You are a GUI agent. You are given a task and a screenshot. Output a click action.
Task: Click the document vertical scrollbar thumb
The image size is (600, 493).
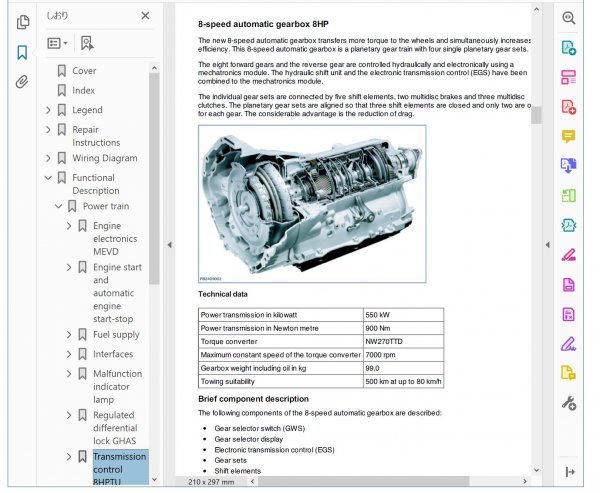[x=536, y=115]
